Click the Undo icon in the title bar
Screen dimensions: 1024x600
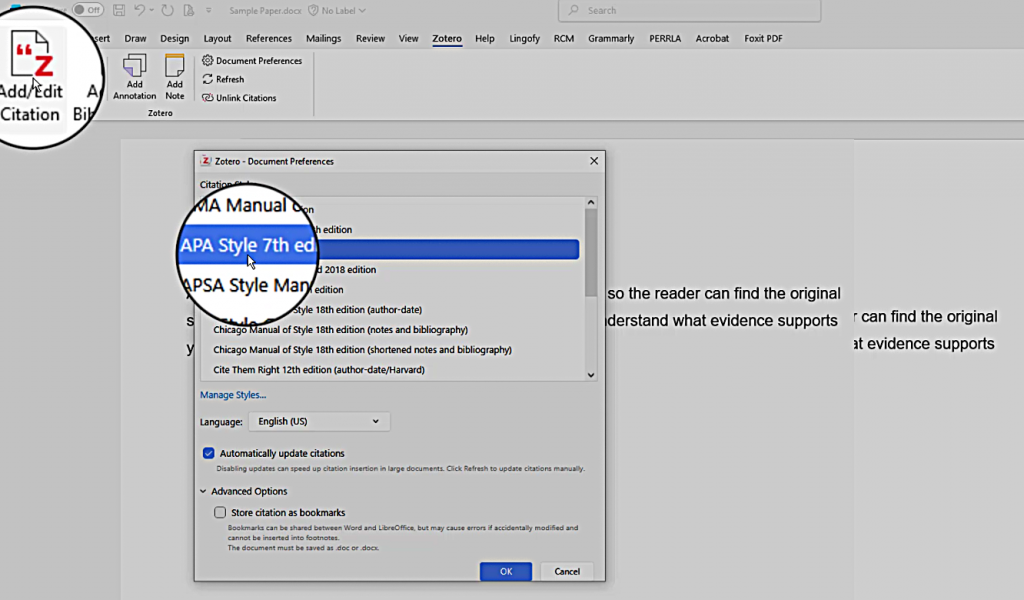point(142,10)
